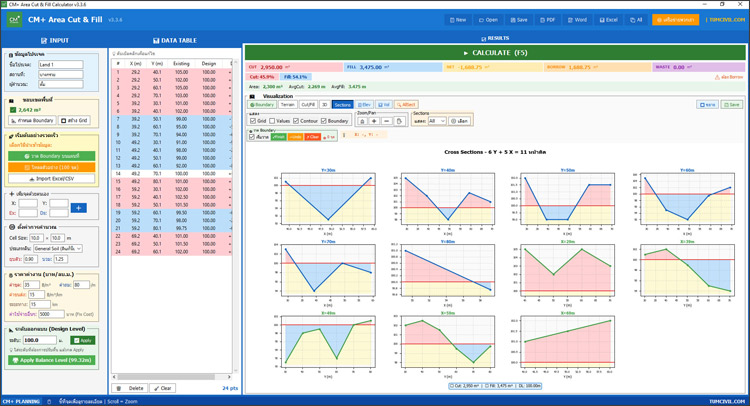Open a file with the Open button

point(488,19)
